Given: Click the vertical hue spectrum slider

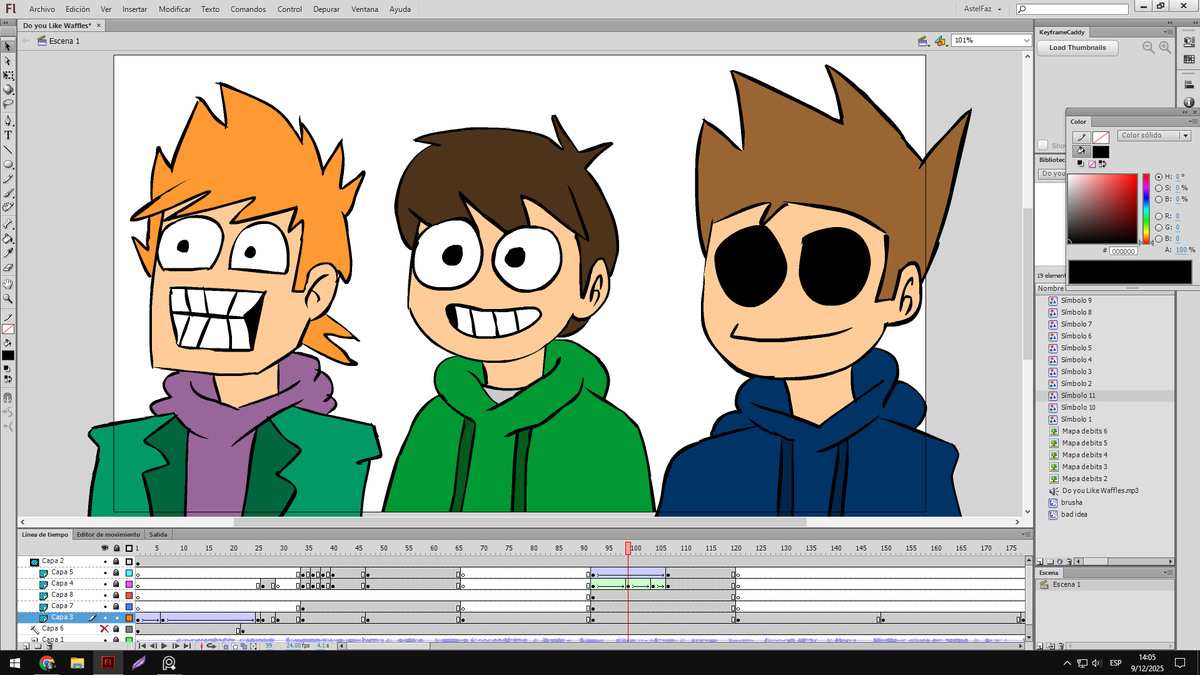Looking at the screenshot, I should pyautogui.click(x=1146, y=209).
